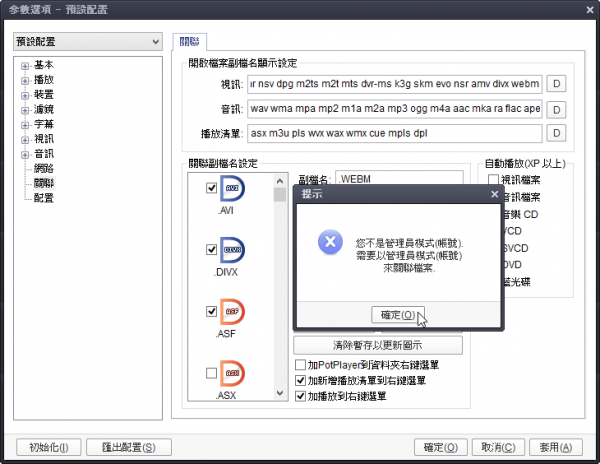Viewport: 600px width, 464px height.
Task: Enable 加PotPlayer到資料夾右鍵選單 checkbox
Action: click(300, 365)
